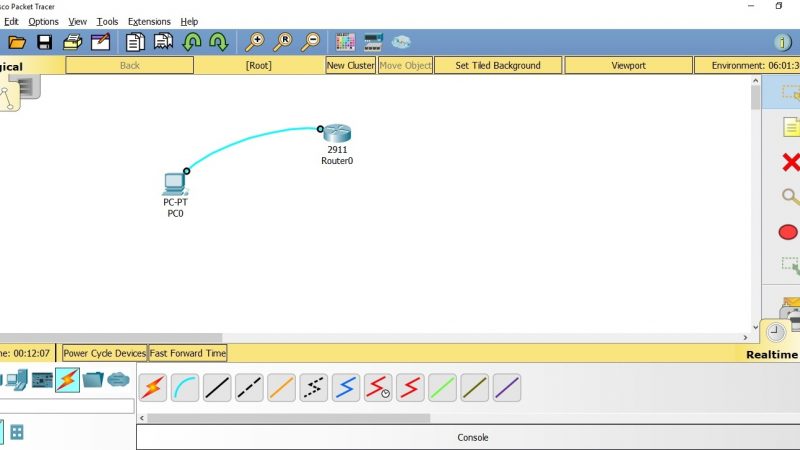Viewport: 800px width, 450px height.
Task: Open the drawing palette icon
Action: pyautogui.click(x=345, y=42)
